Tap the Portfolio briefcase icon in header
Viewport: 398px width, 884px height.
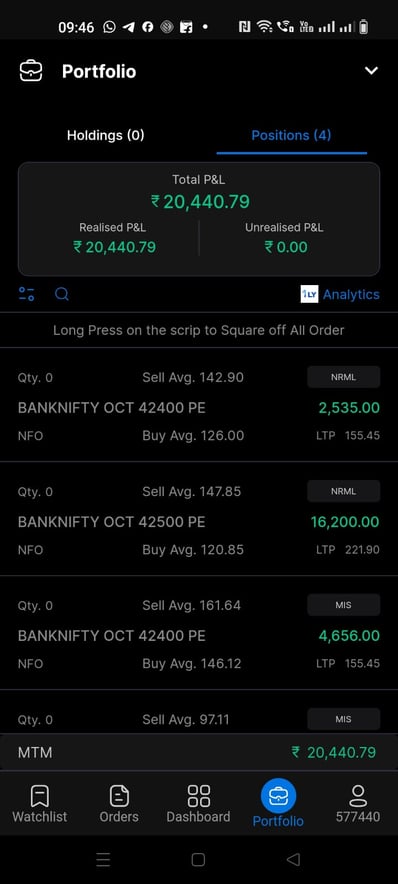(x=30, y=71)
